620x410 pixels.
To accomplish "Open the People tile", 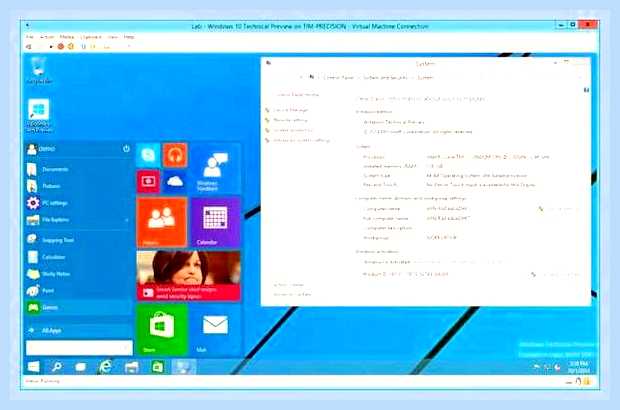I will (x=162, y=222).
